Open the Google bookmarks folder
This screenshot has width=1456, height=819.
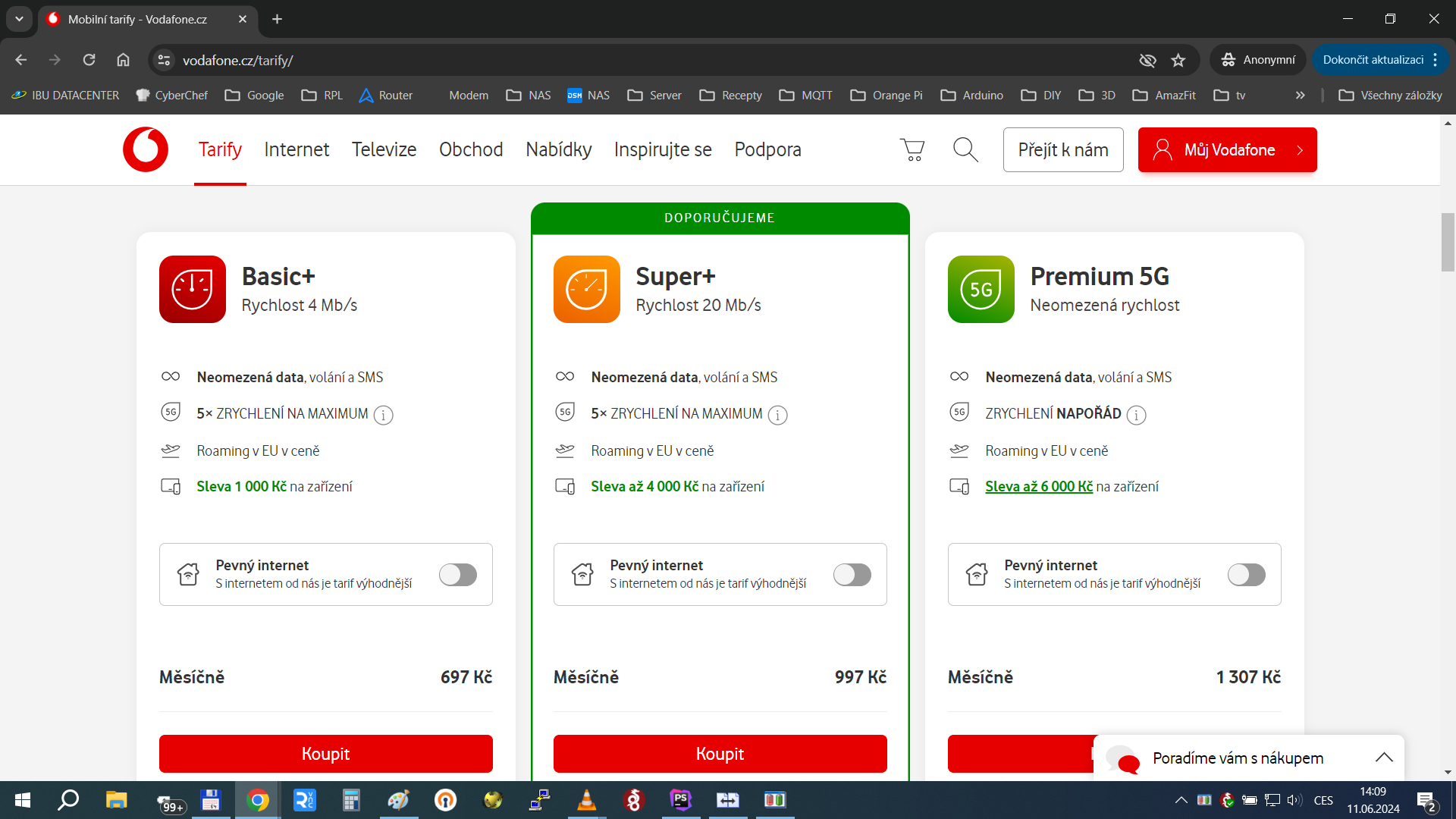[254, 95]
